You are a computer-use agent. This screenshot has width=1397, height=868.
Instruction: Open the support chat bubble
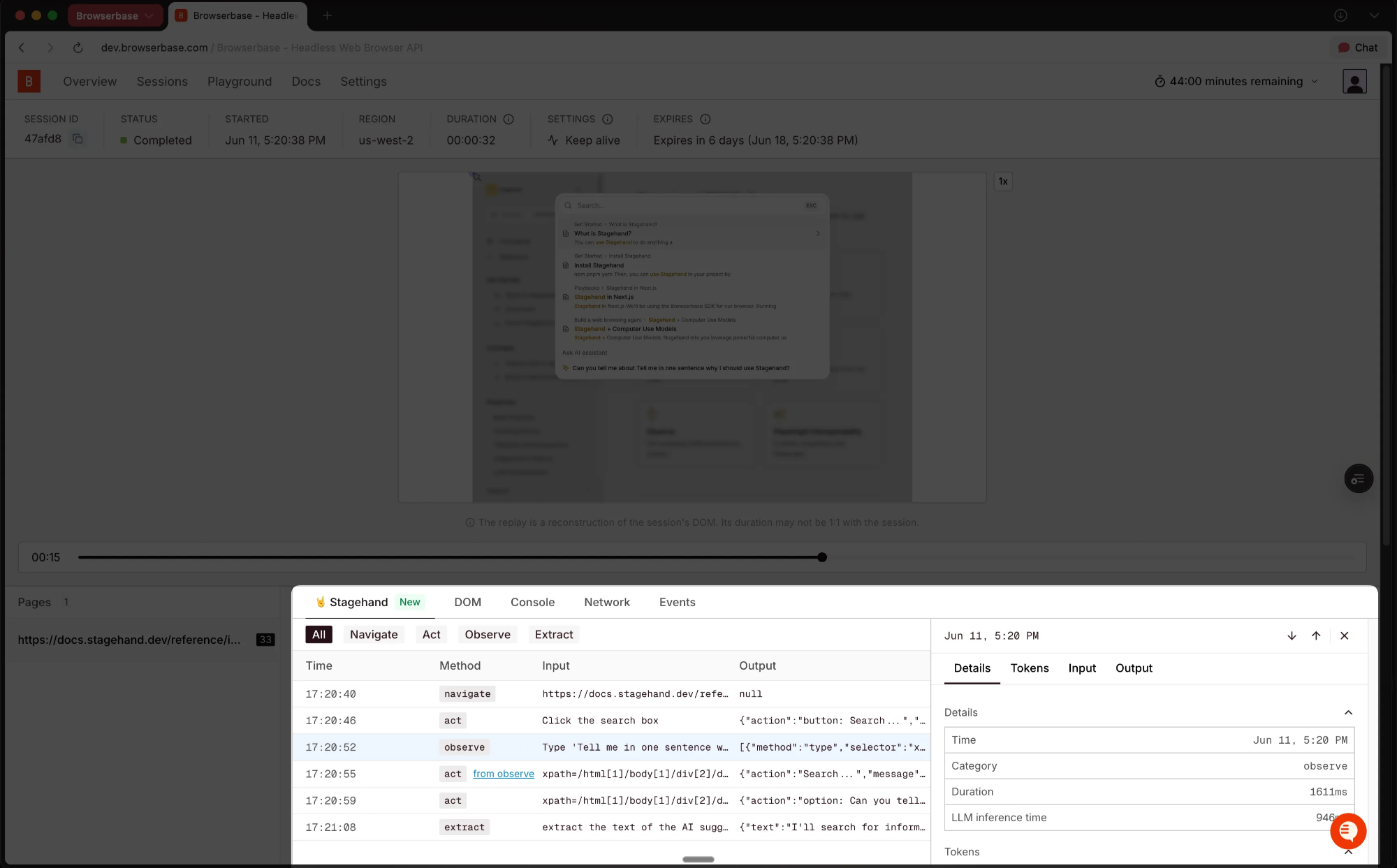tap(1348, 831)
